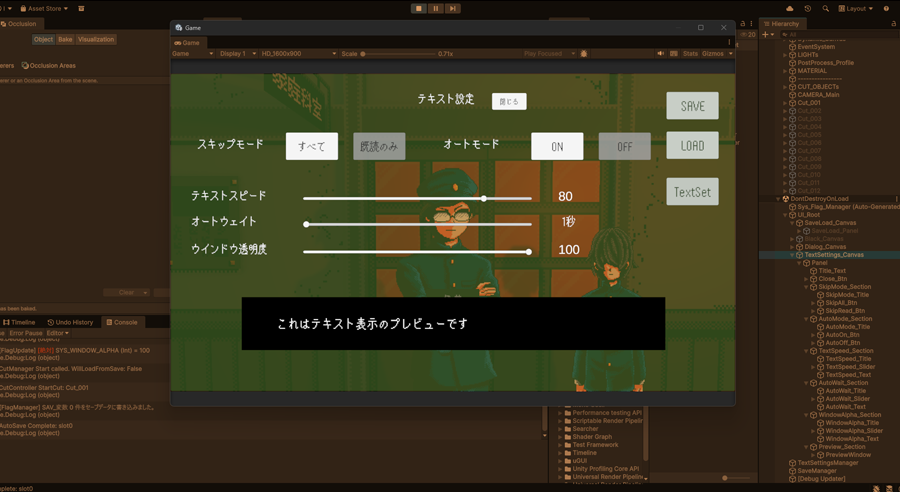Open the HD_1600x900 resolution dropdown

pos(298,54)
